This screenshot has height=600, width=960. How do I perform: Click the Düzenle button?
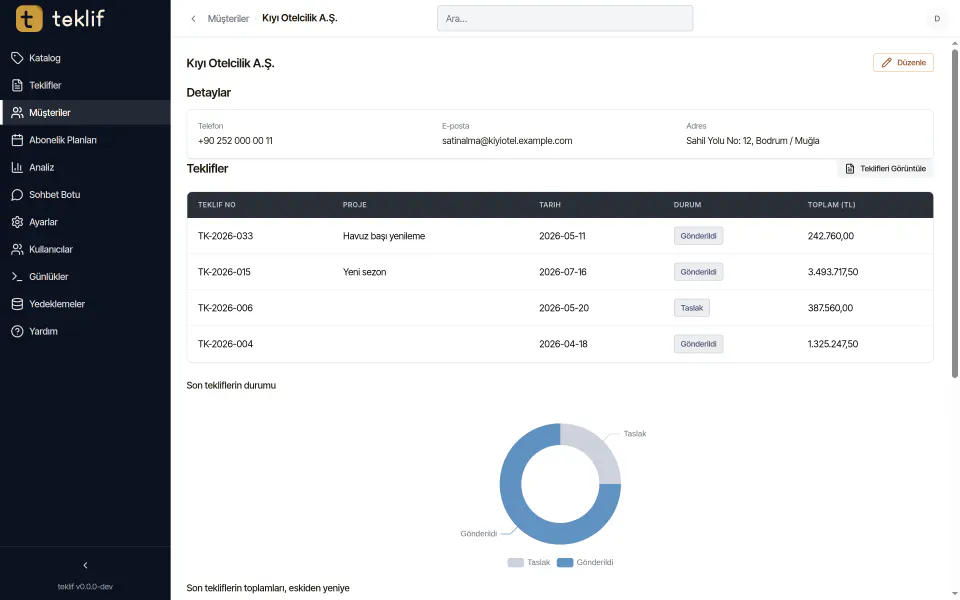point(903,62)
